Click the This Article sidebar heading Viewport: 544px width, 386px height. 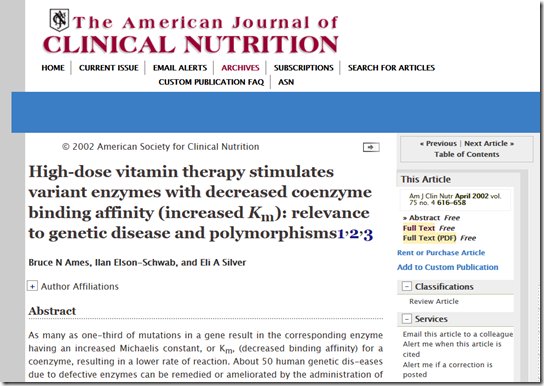[426, 179]
